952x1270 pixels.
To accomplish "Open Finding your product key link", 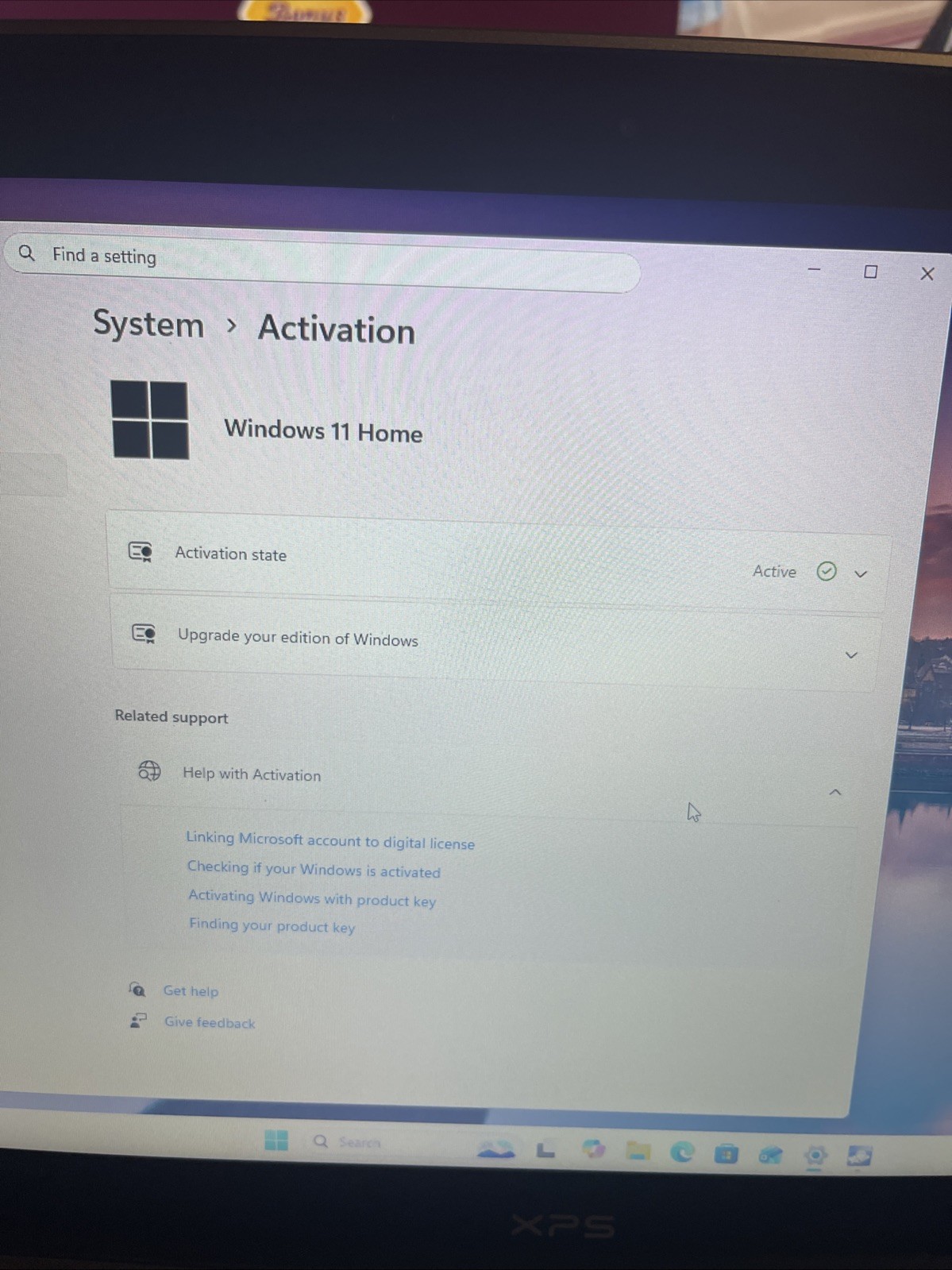I will click(x=272, y=925).
